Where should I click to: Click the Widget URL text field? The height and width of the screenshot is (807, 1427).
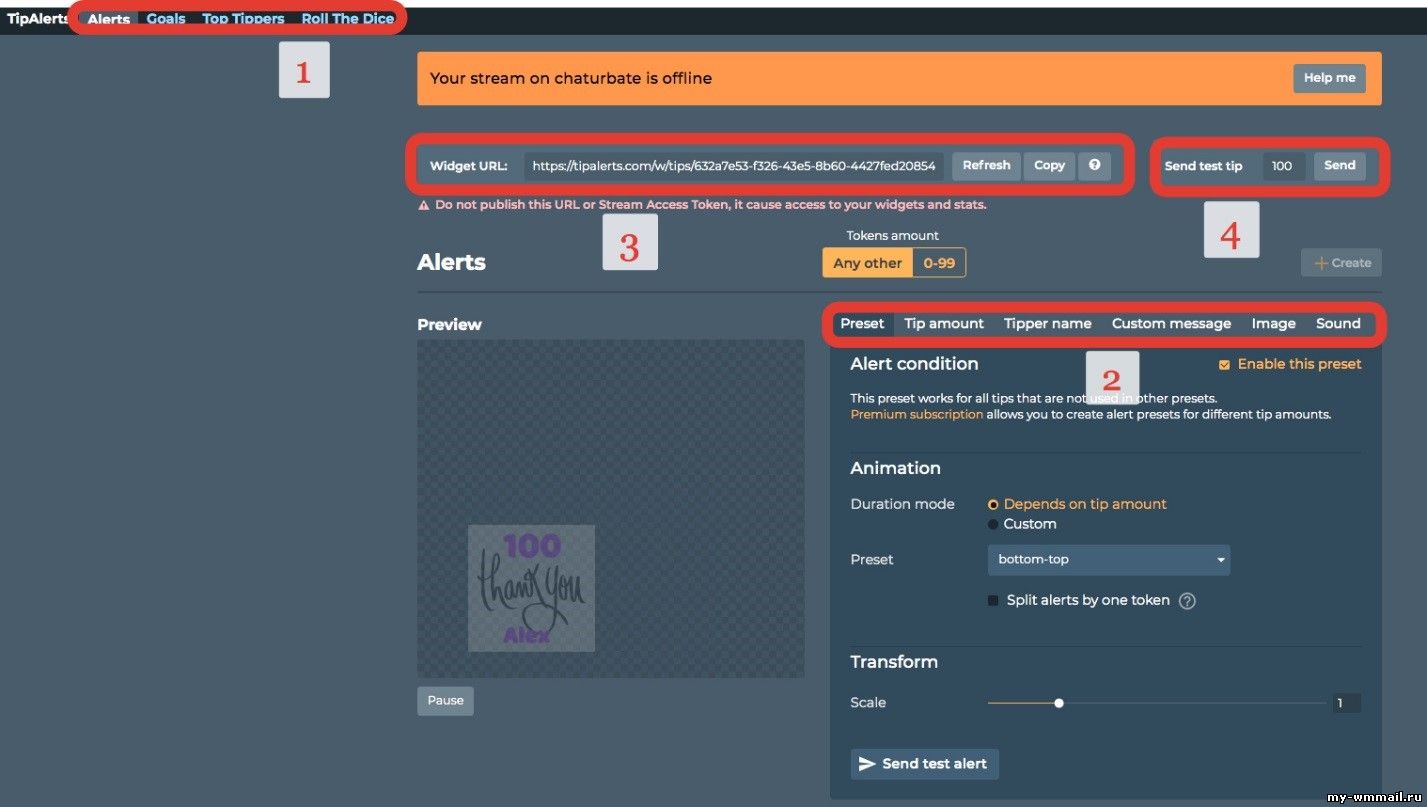click(734, 166)
